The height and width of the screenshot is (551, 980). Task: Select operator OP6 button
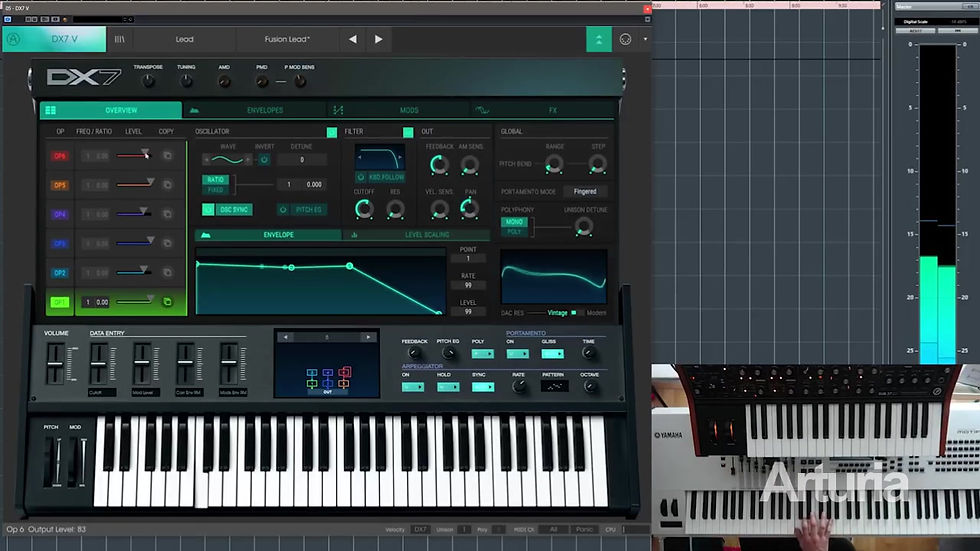coord(60,156)
